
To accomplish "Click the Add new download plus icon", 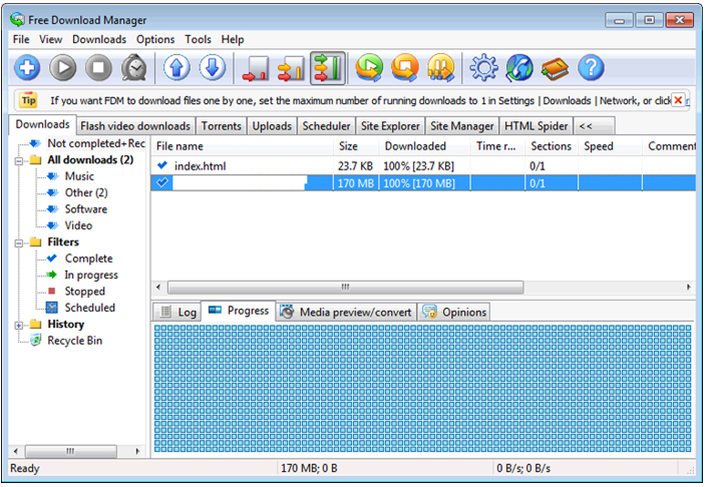I will pos(27,68).
